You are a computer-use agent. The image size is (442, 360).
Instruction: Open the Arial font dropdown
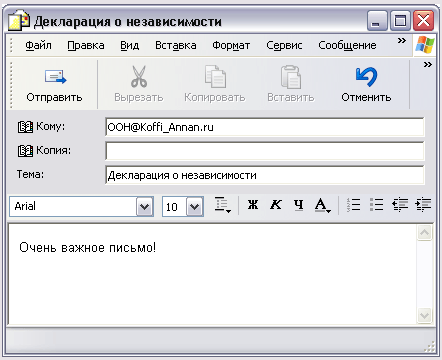[x=145, y=207]
